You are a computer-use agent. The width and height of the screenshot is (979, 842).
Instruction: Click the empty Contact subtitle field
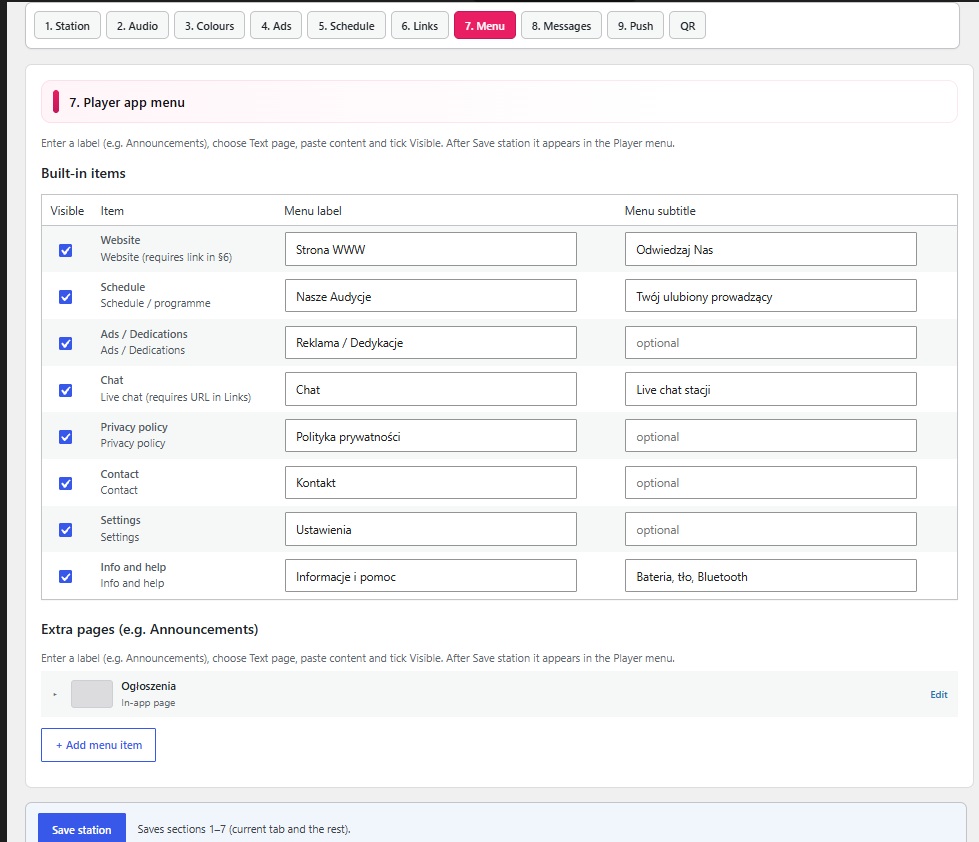point(770,482)
